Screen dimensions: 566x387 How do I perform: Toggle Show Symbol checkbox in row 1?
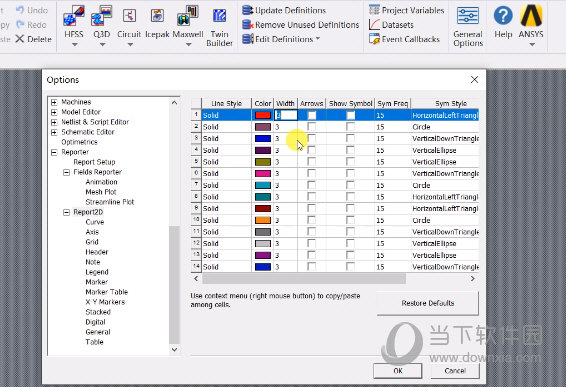(x=350, y=115)
